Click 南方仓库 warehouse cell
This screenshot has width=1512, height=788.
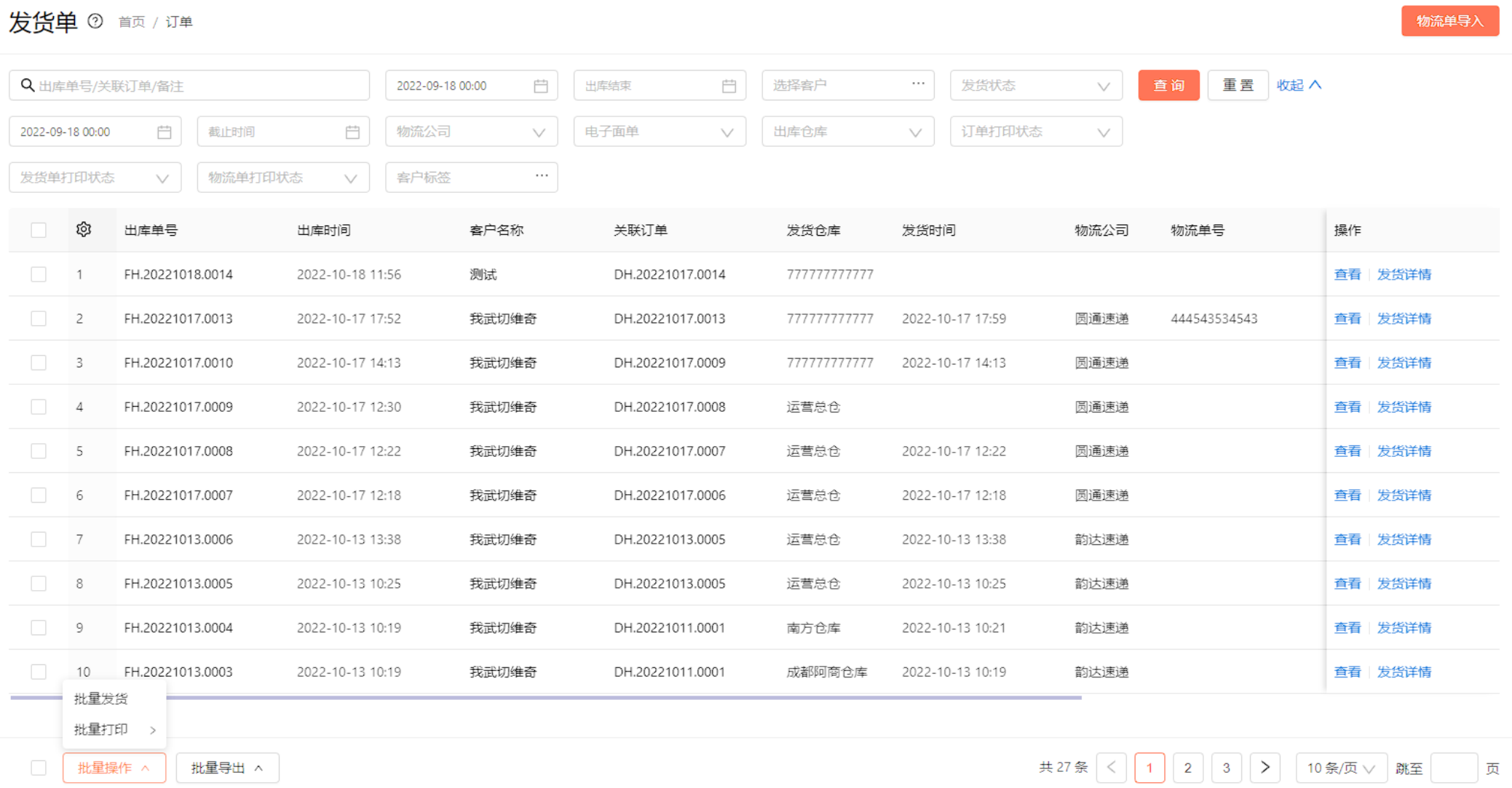(813, 627)
